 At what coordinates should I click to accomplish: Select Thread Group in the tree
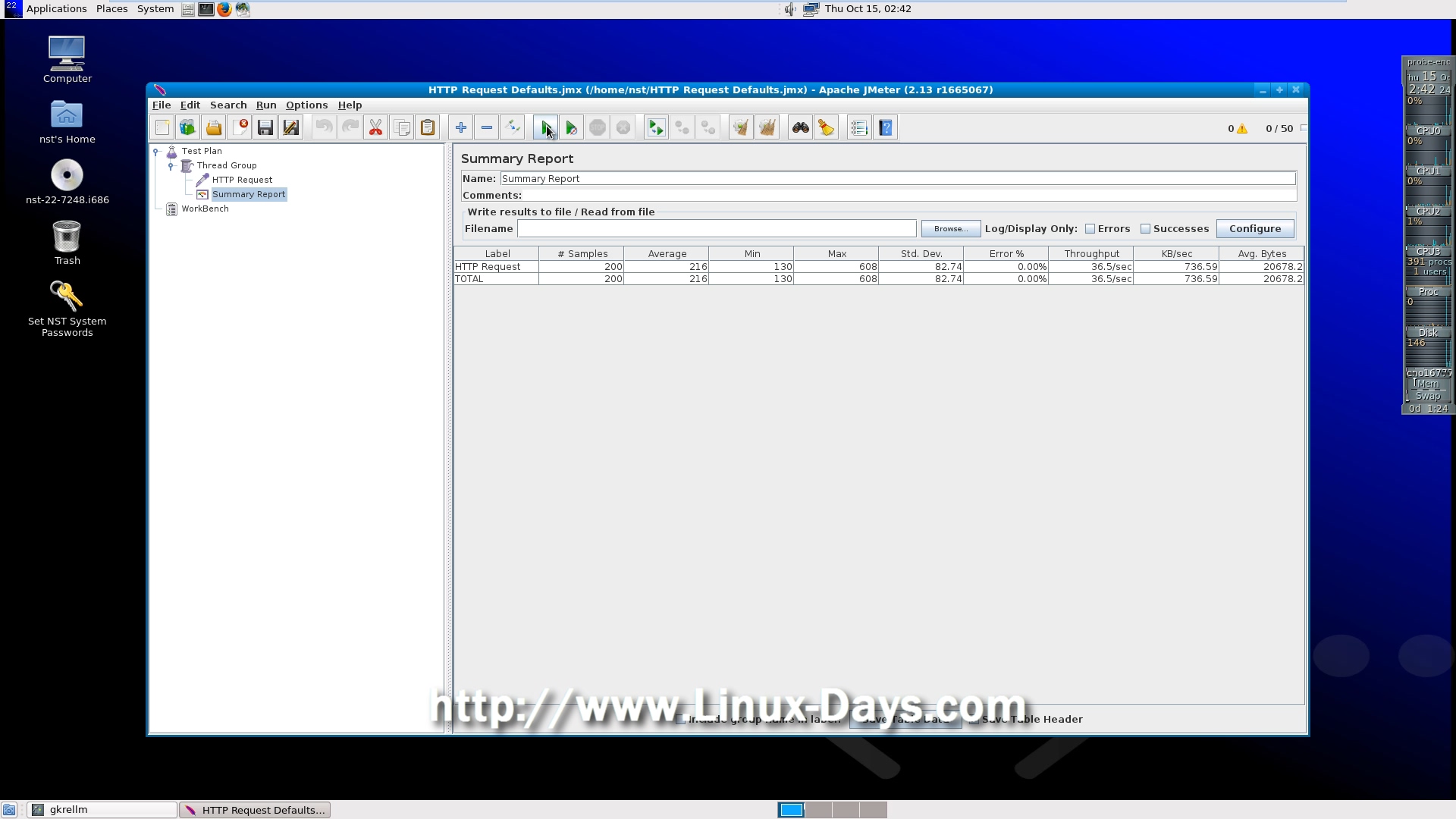tap(227, 166)
